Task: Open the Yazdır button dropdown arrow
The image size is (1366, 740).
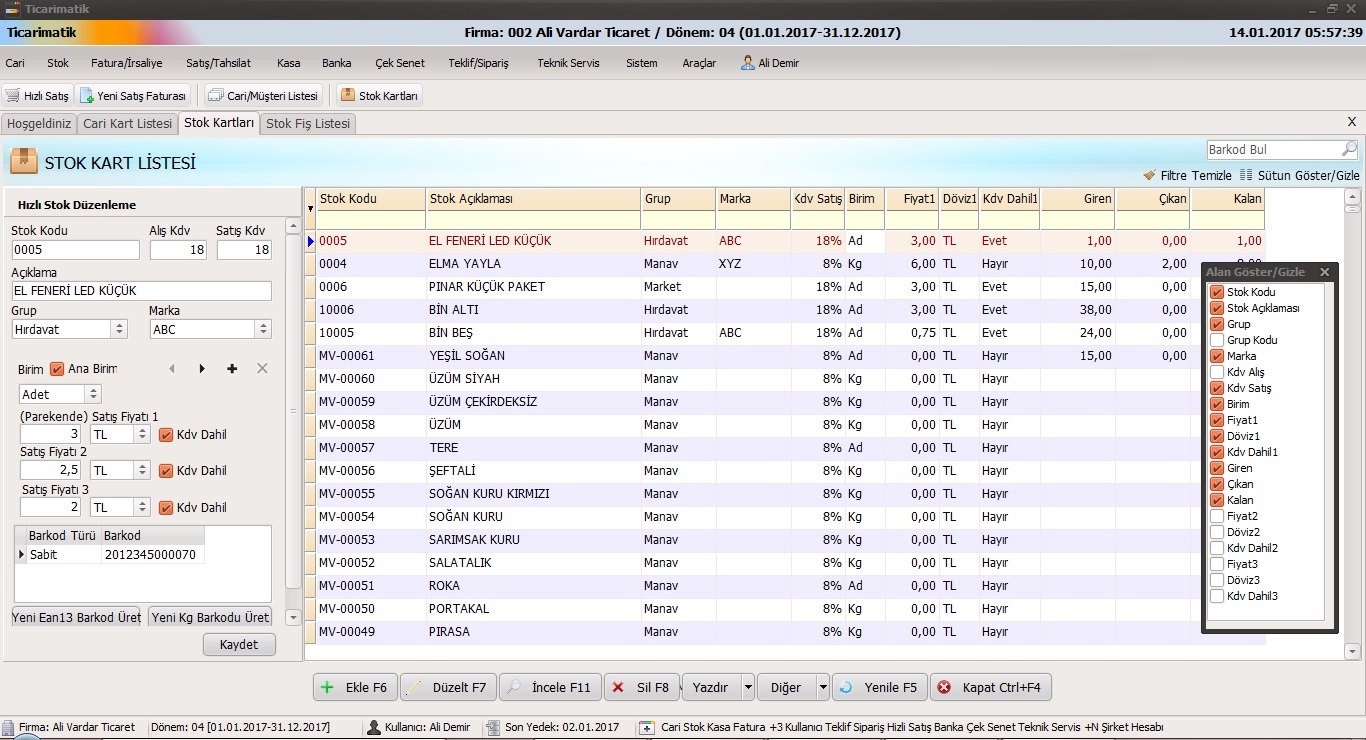Action: 748,688
